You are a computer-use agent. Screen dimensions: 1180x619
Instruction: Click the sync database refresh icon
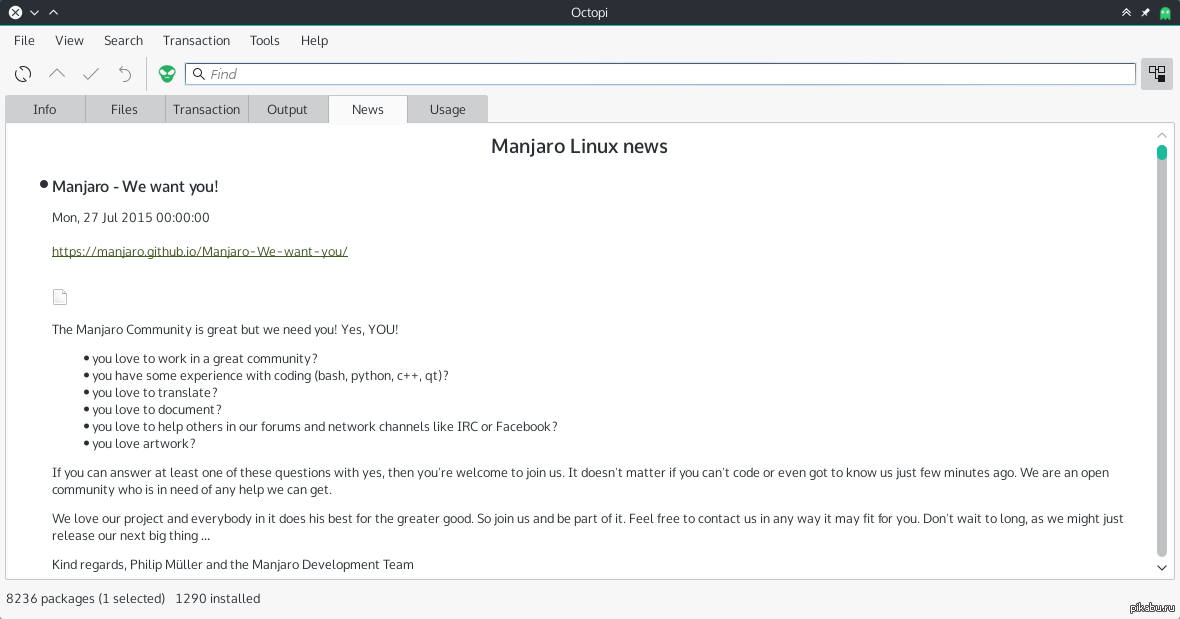click(x=23, y=74)
